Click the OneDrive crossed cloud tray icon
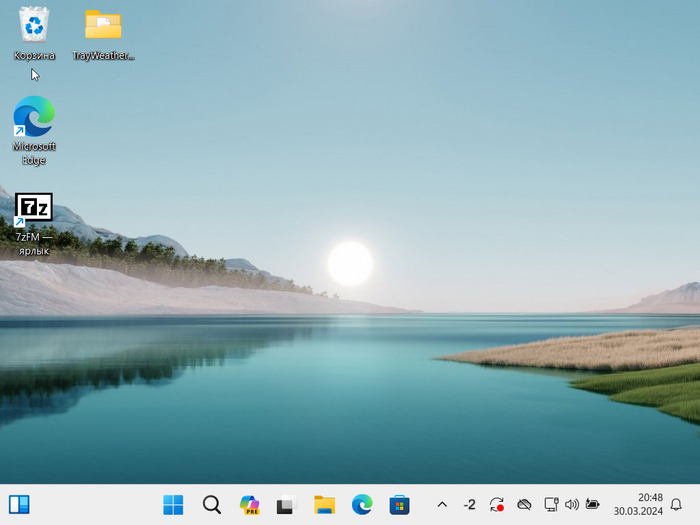The width and height of the screenshot is (700, 525). (x=524, y=505)
